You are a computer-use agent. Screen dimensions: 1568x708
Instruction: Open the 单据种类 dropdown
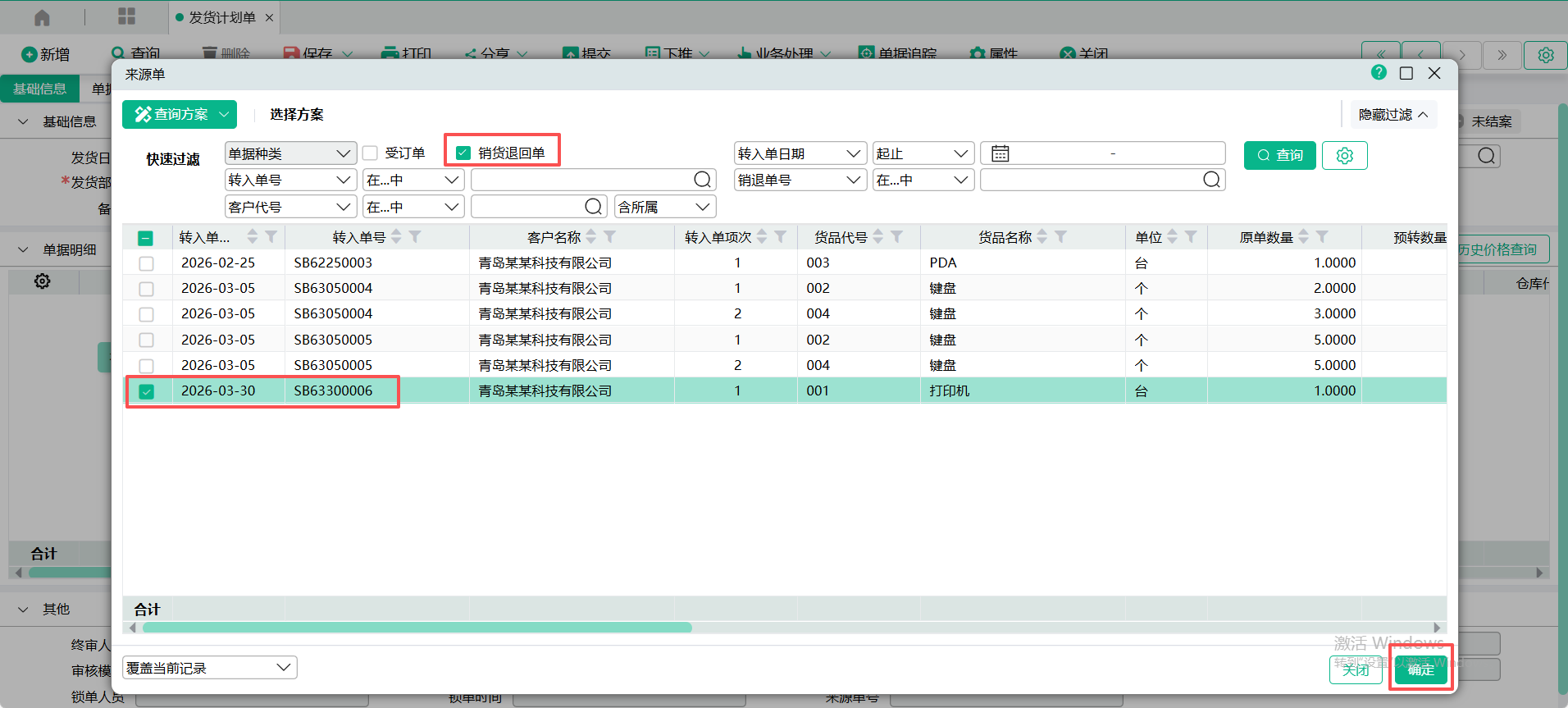(x=290, y=153)
